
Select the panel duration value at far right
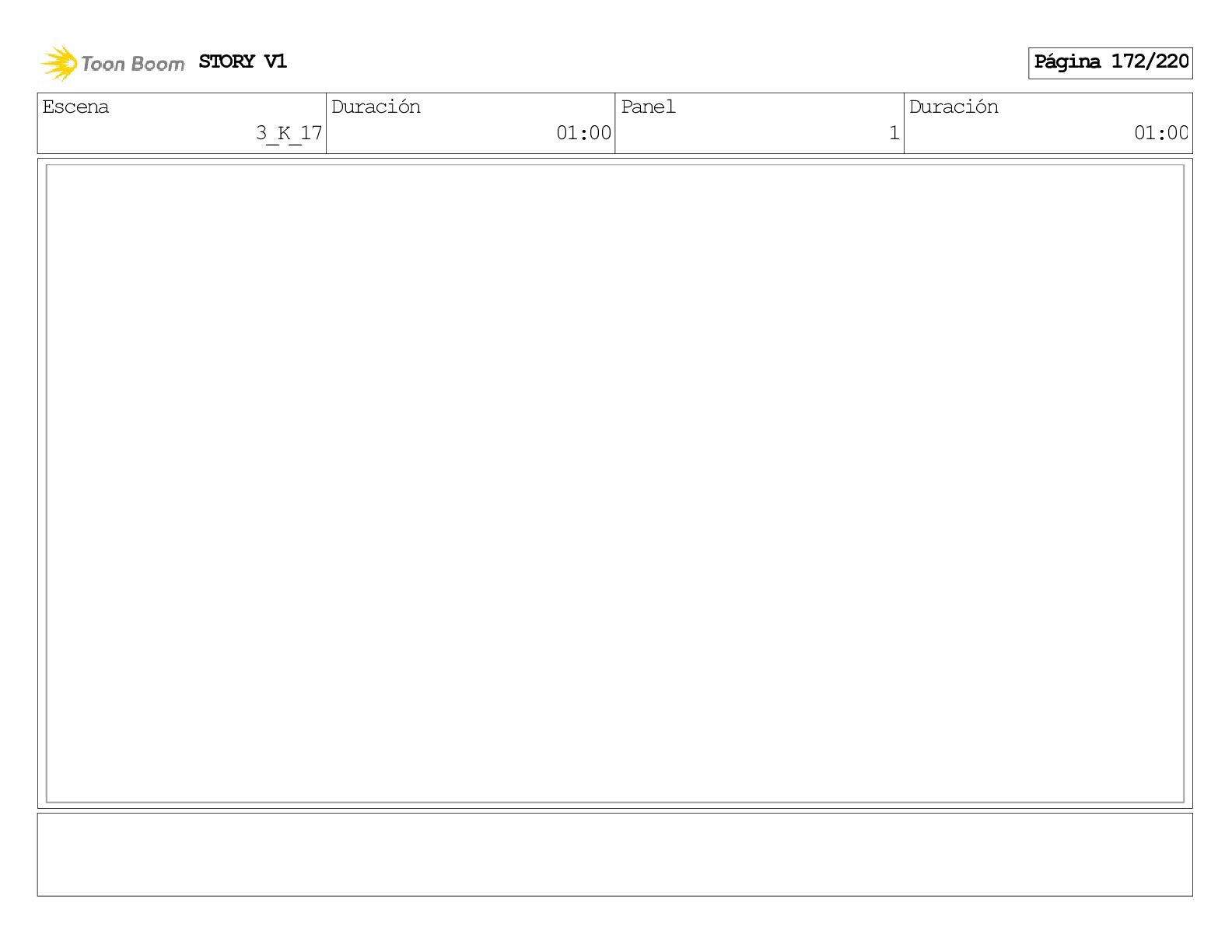click(x=1161, y=133)
